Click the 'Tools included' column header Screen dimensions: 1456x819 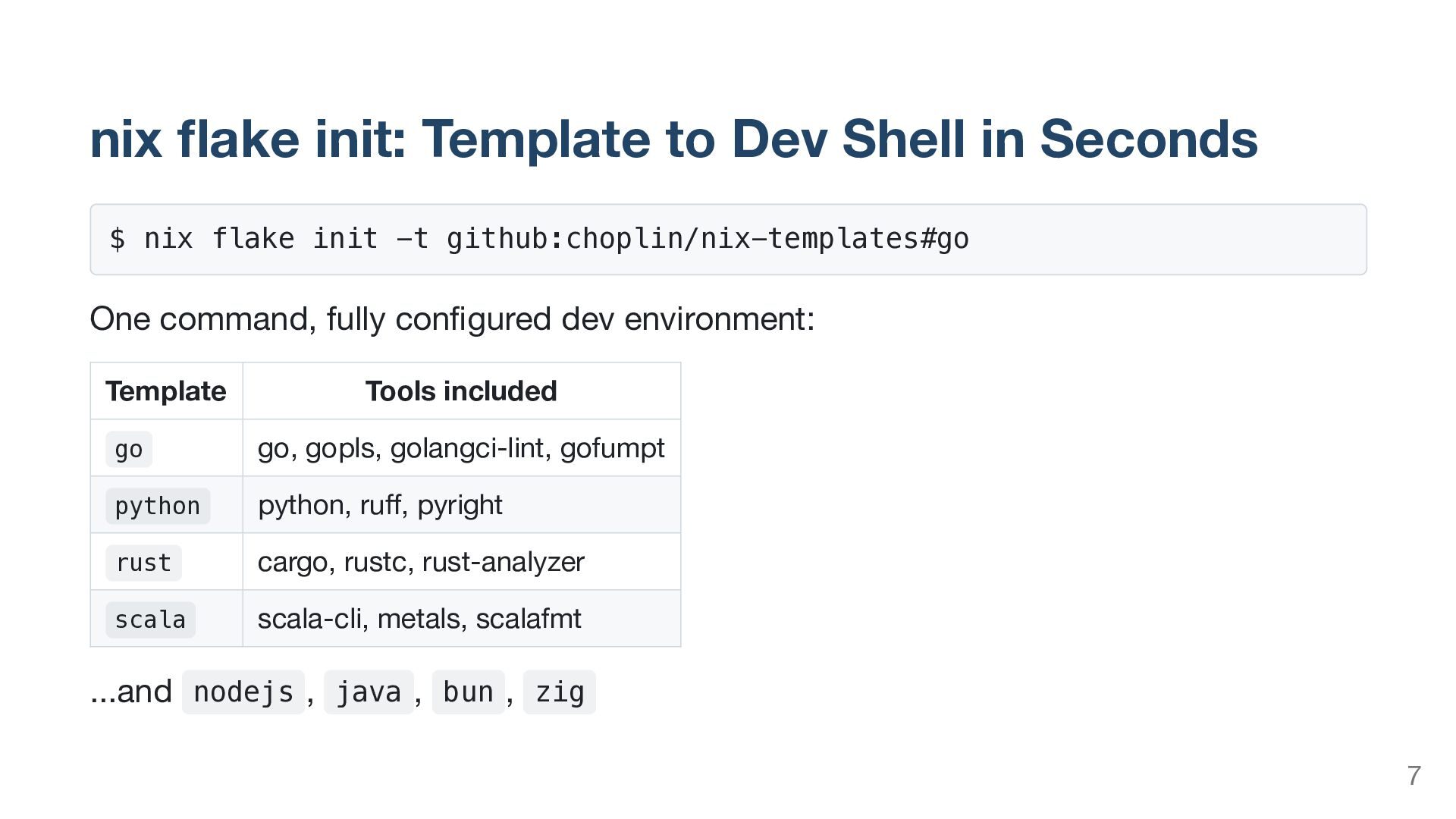pos(461,391)
